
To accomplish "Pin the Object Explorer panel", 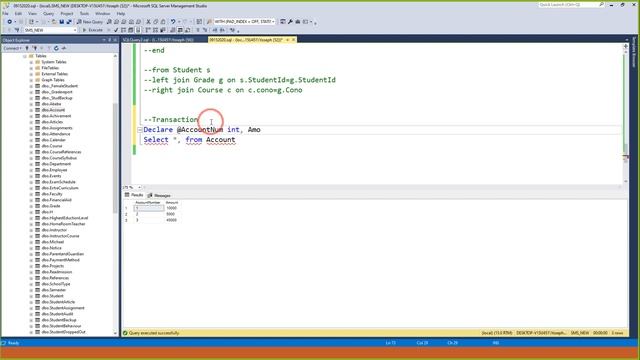I will coord(109,40).
